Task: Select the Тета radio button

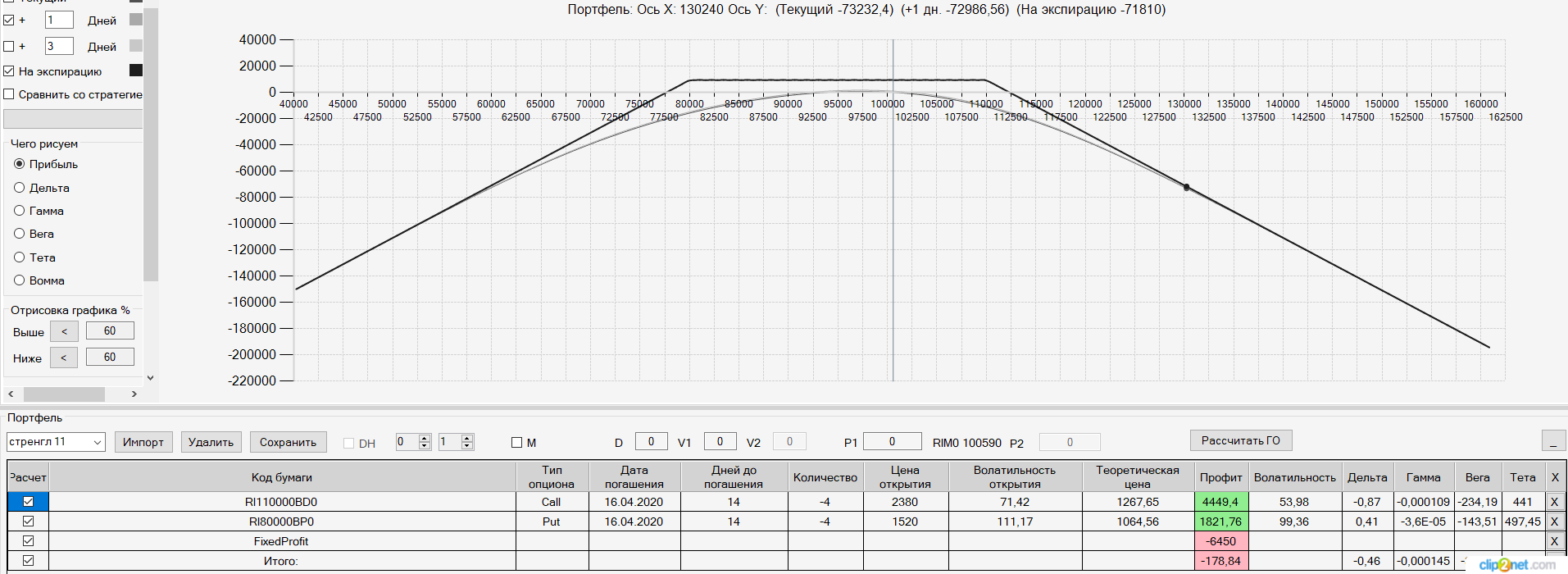Action: 20,257
